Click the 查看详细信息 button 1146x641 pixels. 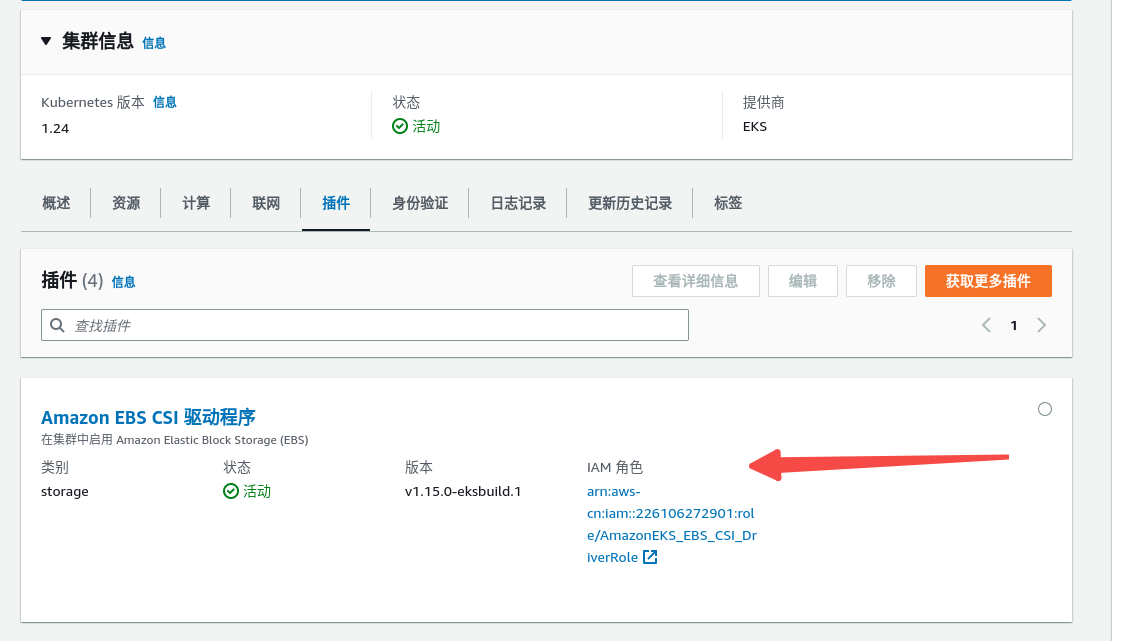pos(696,281)
